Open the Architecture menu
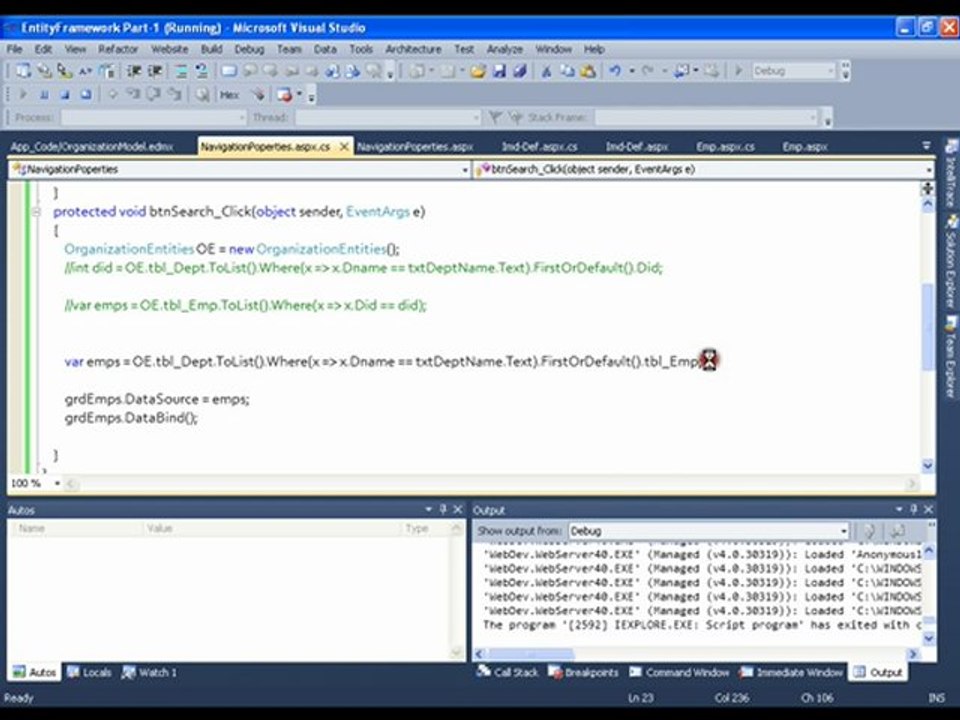 pos(413,49)
